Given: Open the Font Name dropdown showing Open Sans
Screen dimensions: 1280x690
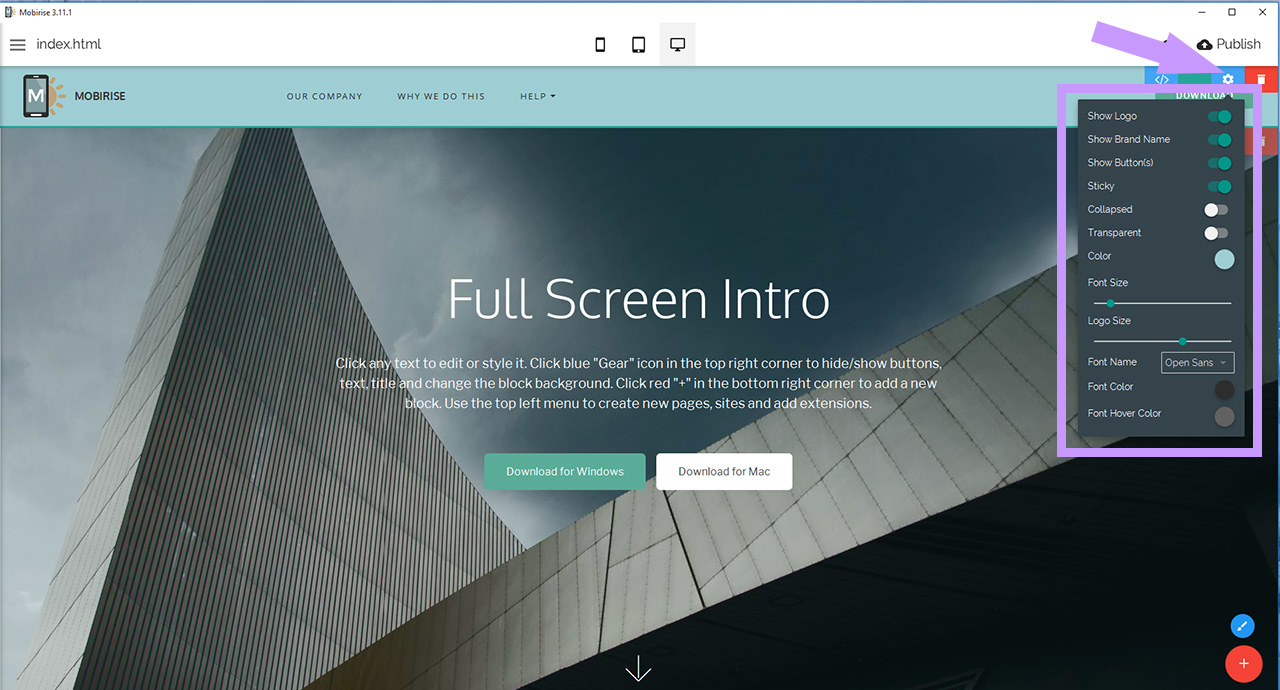Looking at the screenshot, I should [1197, 362].
